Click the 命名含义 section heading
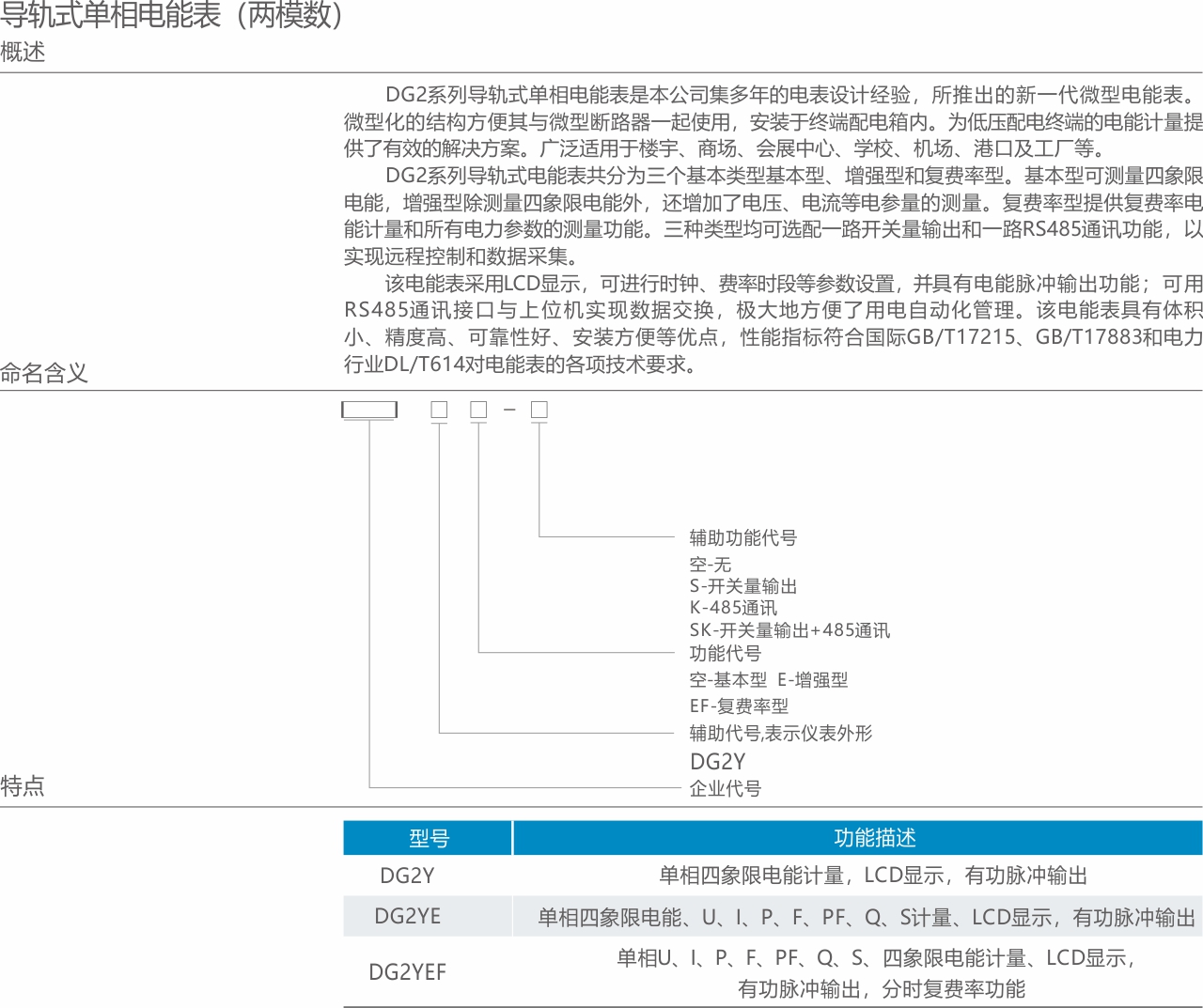 pyautogui.click(x=44, y=373)
